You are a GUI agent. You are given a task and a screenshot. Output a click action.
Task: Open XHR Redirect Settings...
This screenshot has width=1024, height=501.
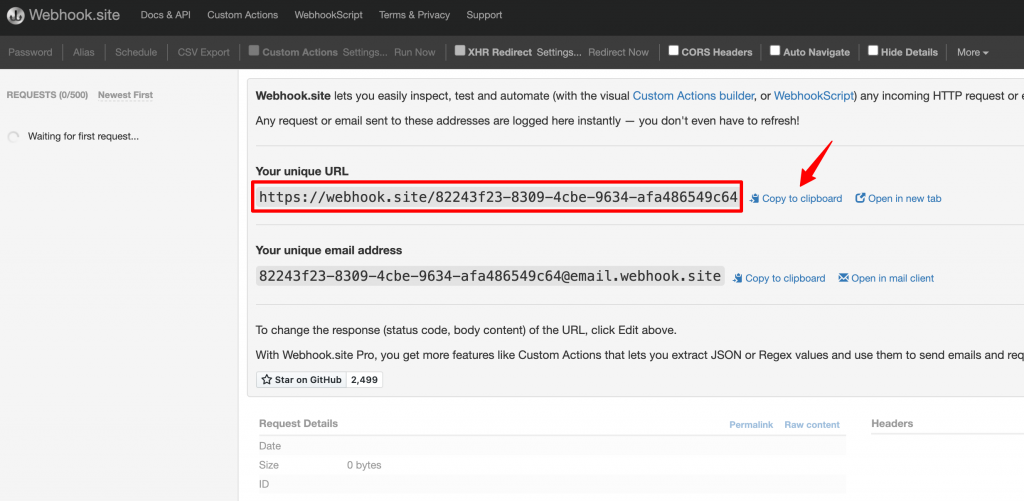[x=559, y=52]
